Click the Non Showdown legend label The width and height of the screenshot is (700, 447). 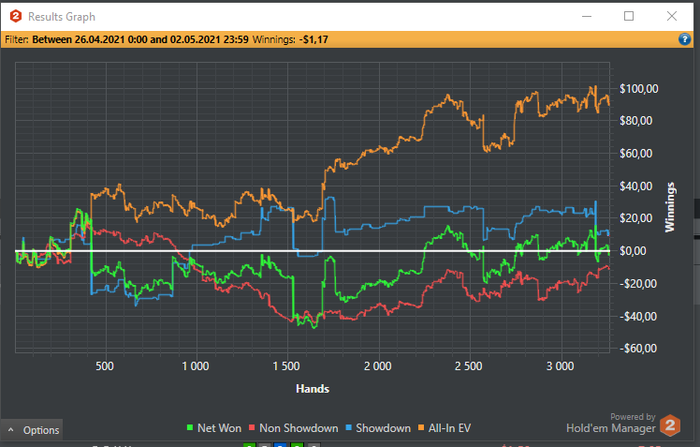[x=299, y=428]
